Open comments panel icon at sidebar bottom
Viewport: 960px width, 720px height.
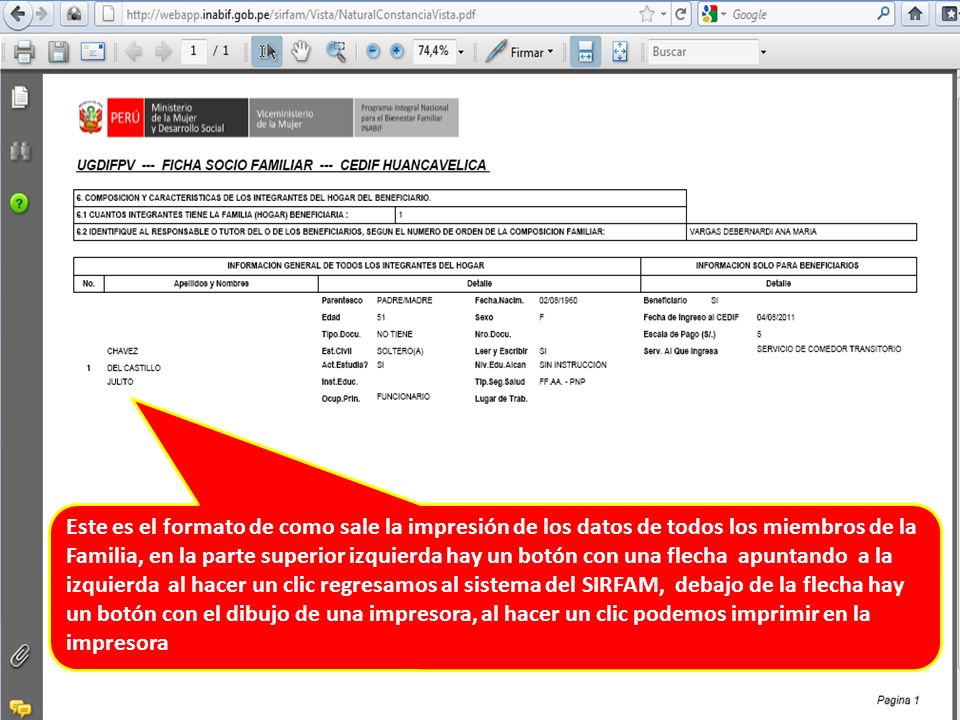point(20,708)
